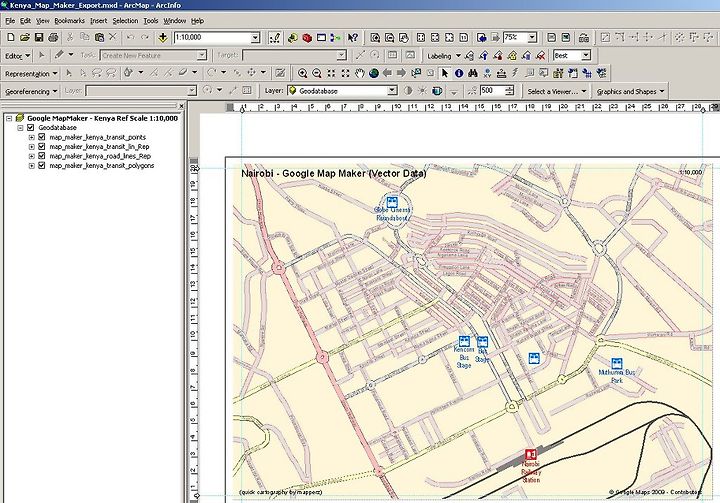This screenshot has width=720, height=503.
Task: Toggle map_maker_kenya_transit_lin_Rep layer visibility
Action: click(x=42, y=147)
